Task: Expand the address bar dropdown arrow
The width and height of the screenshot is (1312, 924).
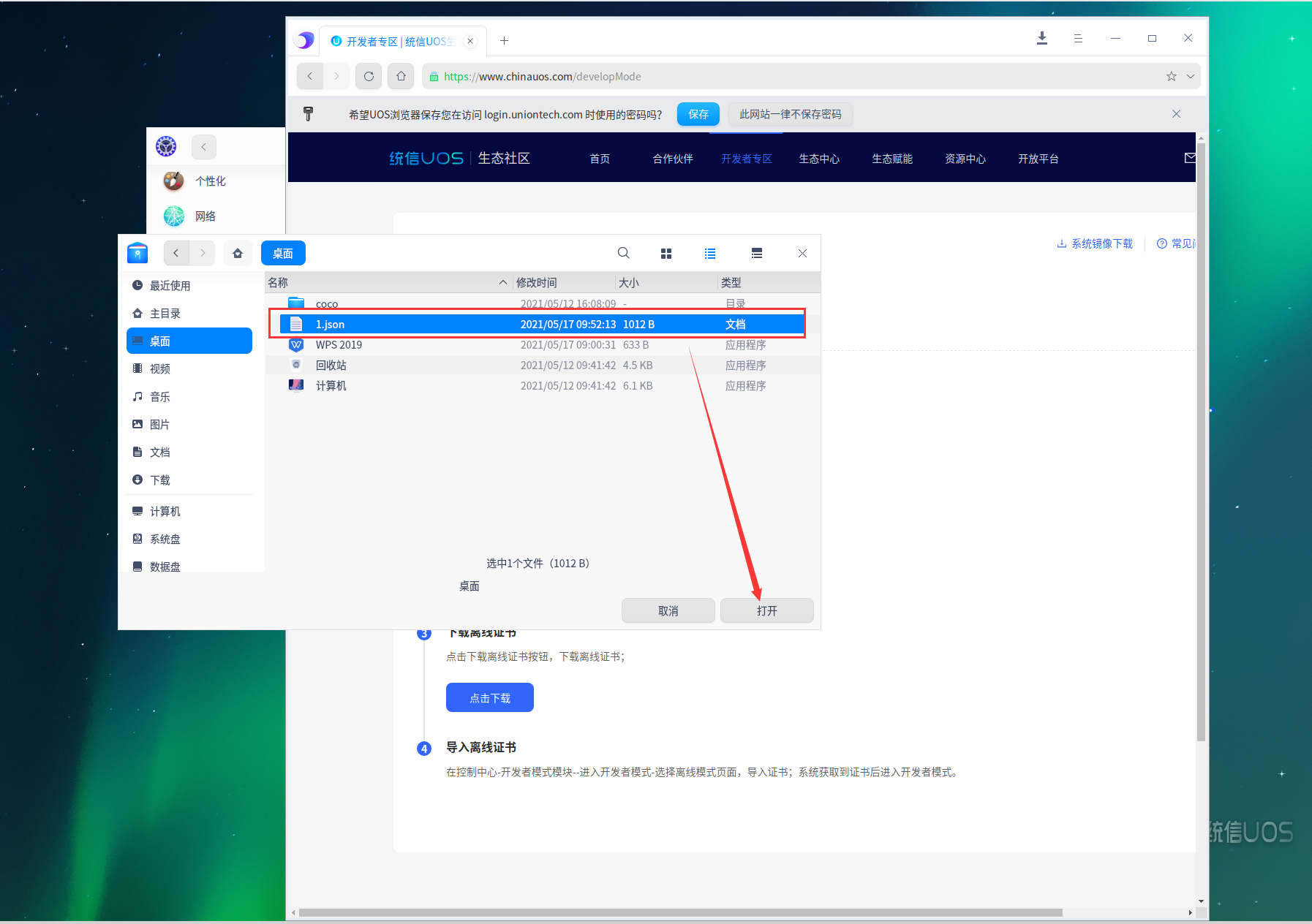Action: click(x=1191, y=76)
